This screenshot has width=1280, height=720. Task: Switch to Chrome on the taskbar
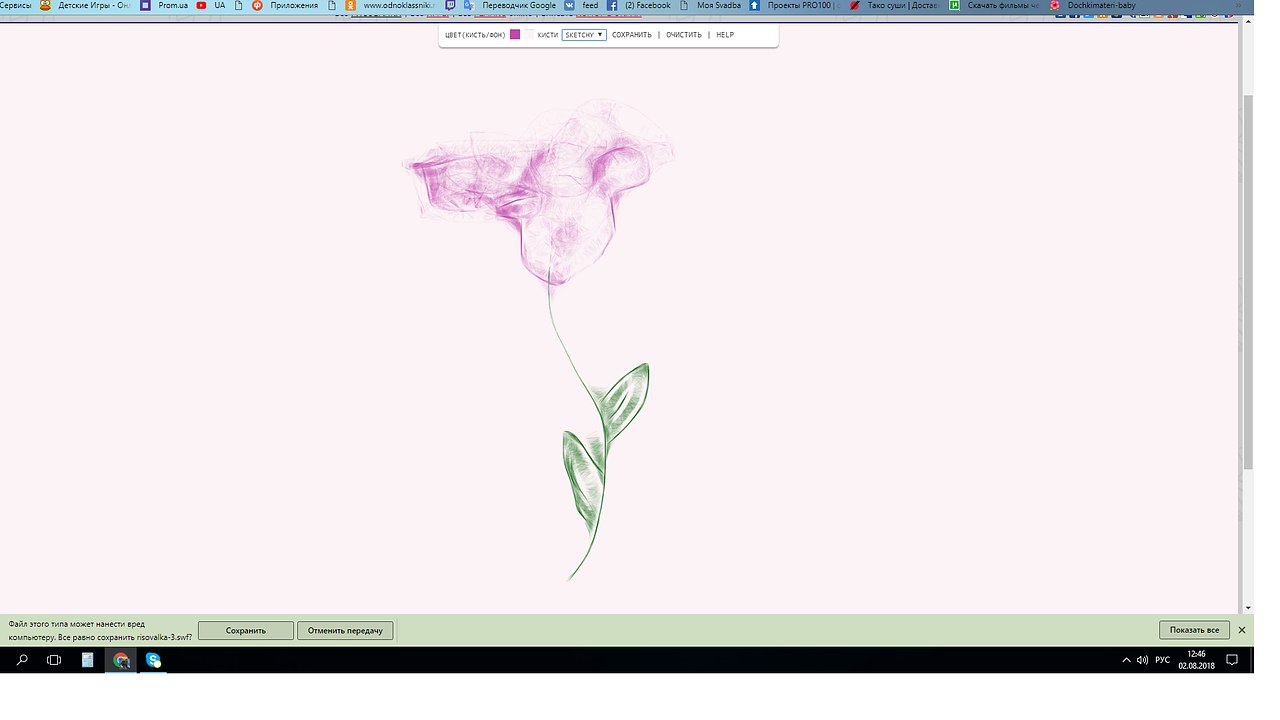[121, 660]
